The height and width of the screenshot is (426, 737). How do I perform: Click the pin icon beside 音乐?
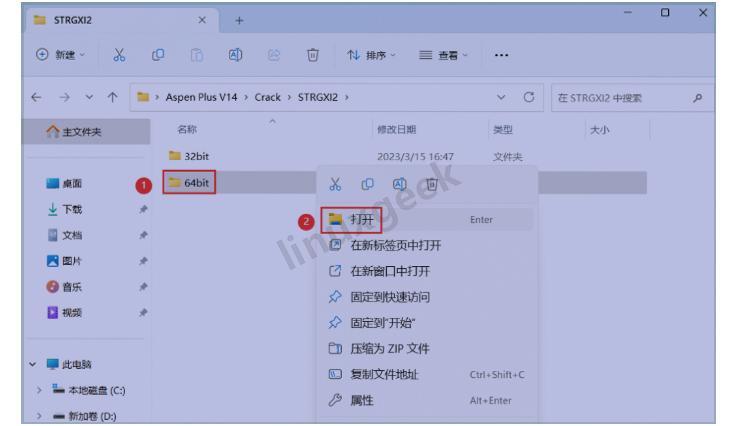tap(143, 287)
